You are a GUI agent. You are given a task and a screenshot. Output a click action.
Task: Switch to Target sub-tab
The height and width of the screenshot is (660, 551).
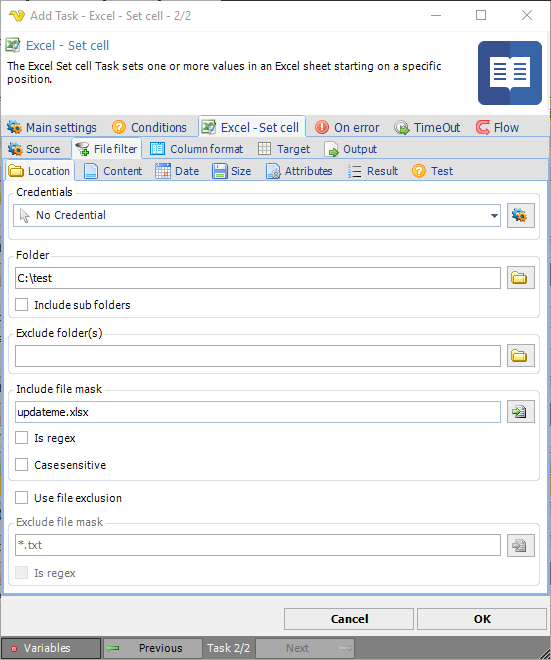coord(284,149)
